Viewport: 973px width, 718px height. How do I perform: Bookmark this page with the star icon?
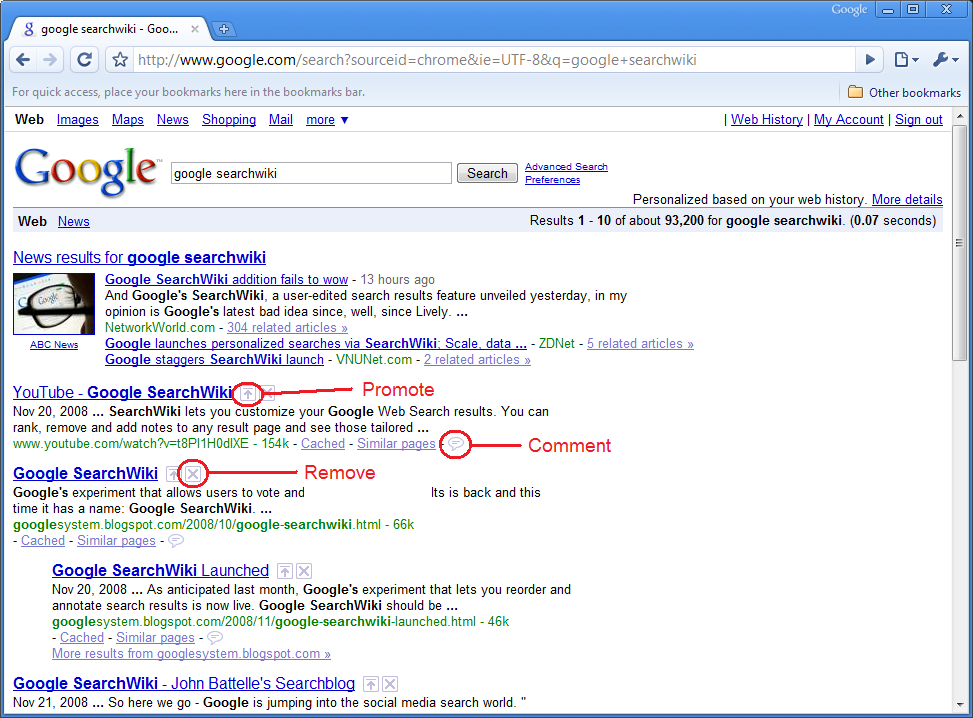[120, 60]
